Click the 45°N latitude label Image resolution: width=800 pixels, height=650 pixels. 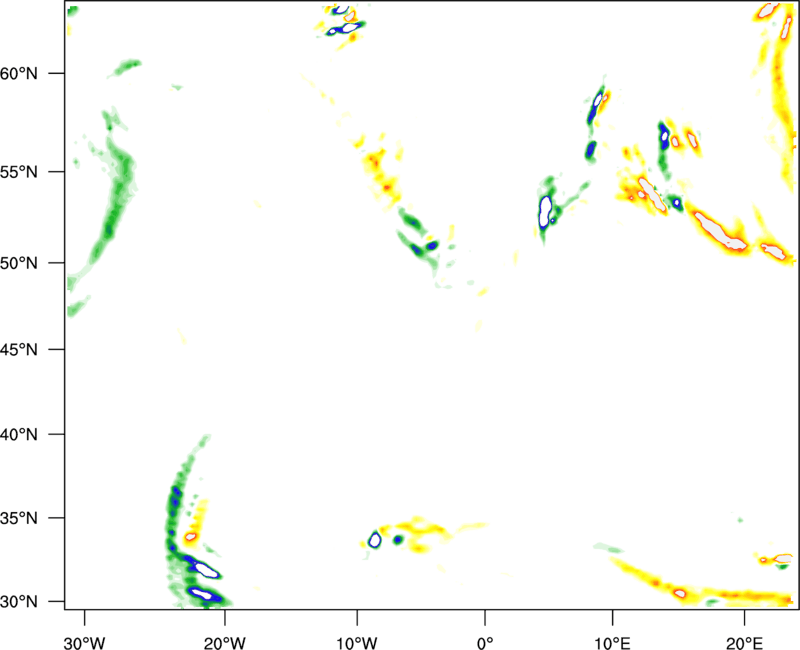click(x=19, y=350)
